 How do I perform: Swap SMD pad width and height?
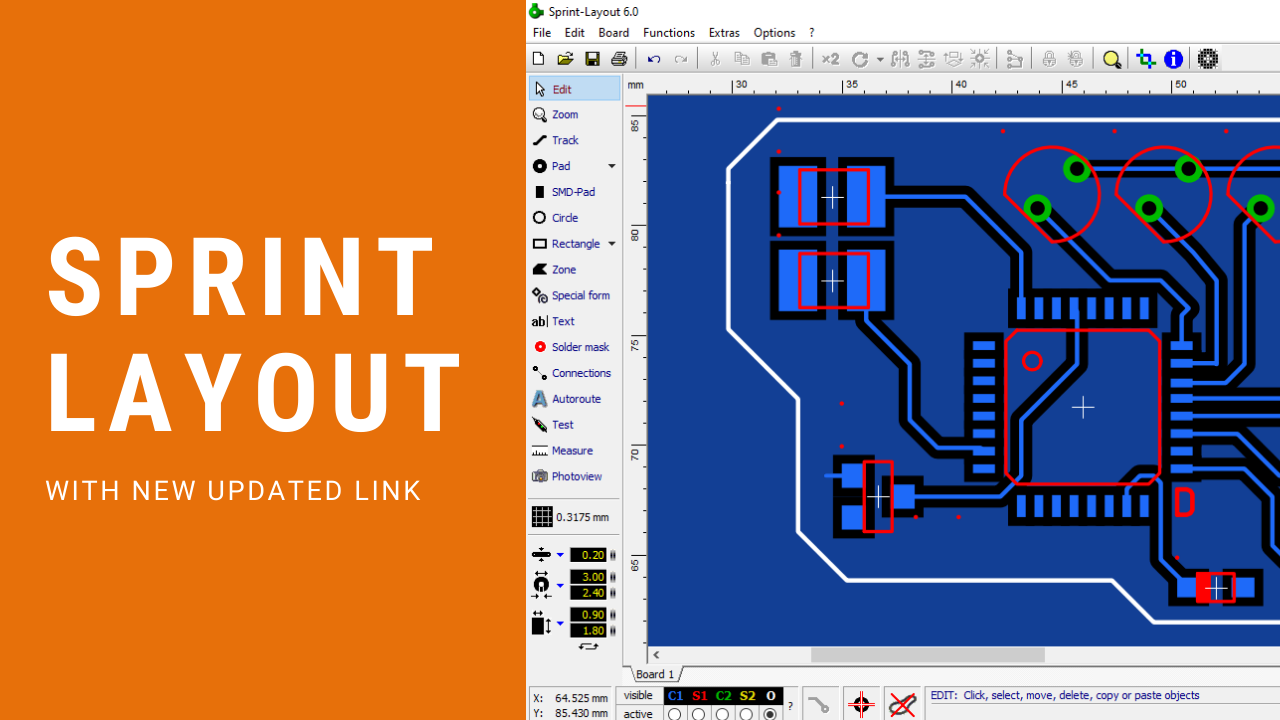pos(588,647)
